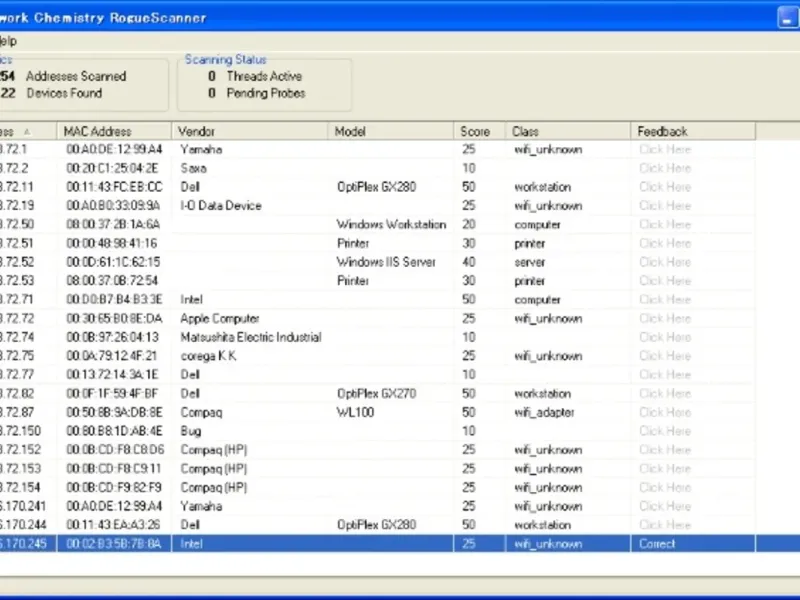Click the 'Windows IIS Server' model cell
This screenshot has height=600, width=800.
[386, 262]
